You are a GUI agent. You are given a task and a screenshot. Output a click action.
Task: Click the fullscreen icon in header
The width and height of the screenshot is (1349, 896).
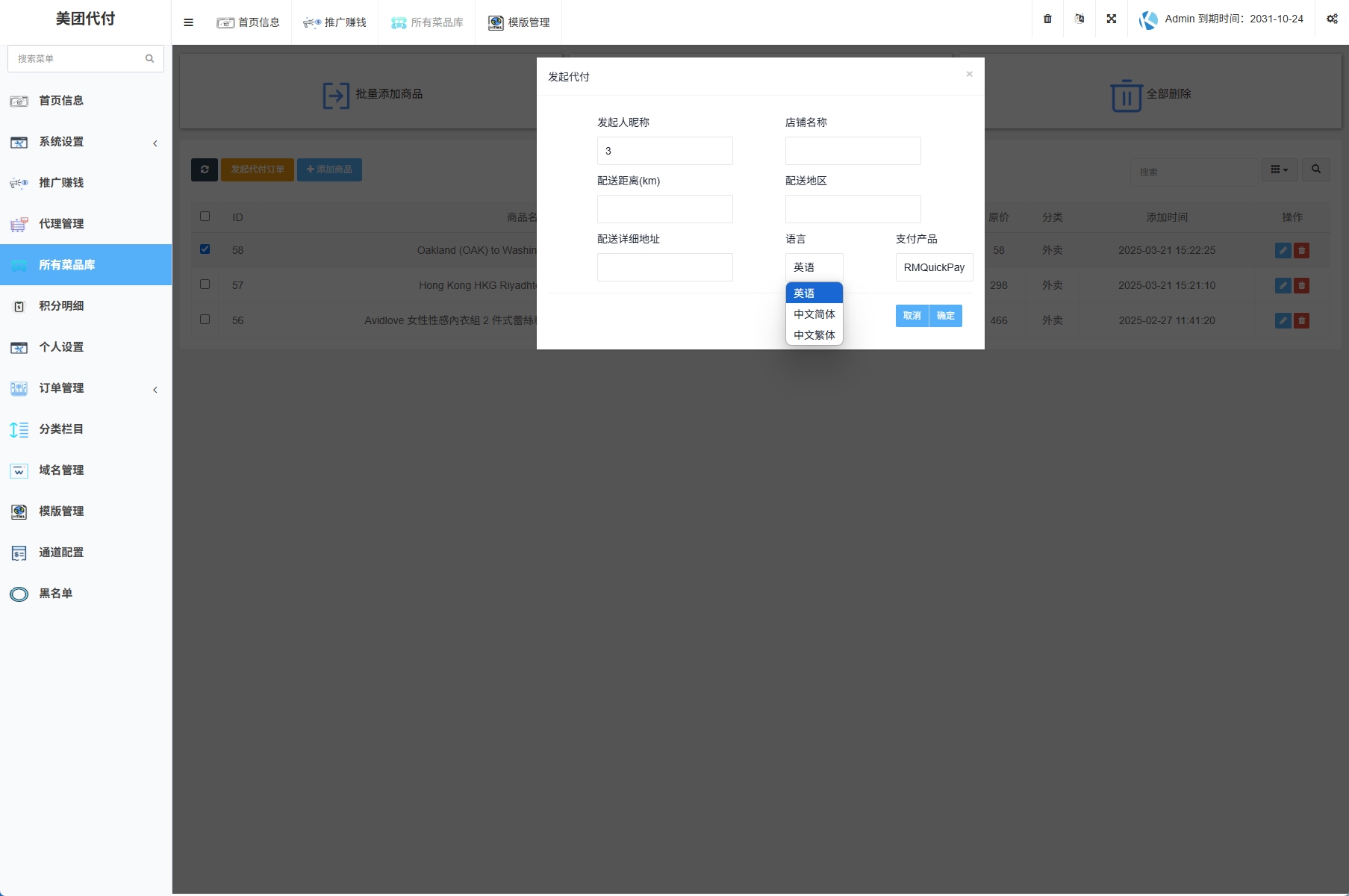pyautogui.click(x=1111, y=19)
